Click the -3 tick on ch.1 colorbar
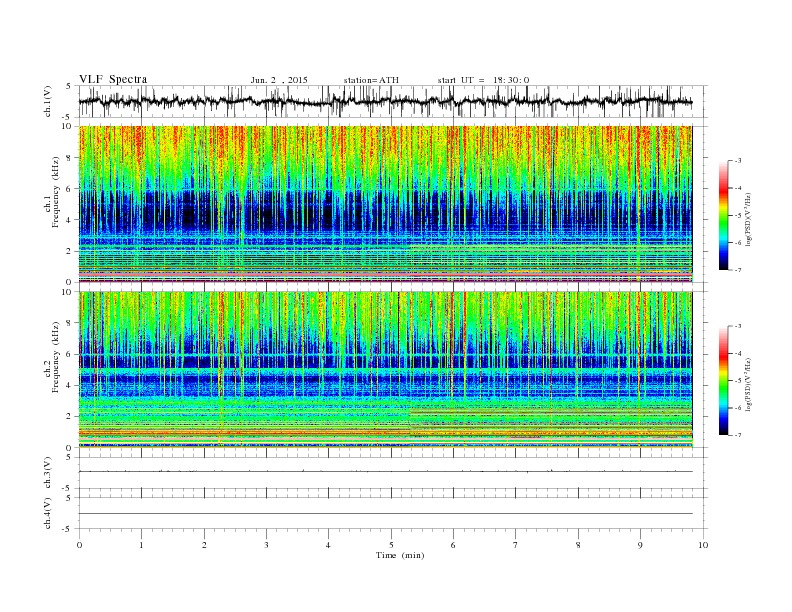 click(x=737, y=161)
